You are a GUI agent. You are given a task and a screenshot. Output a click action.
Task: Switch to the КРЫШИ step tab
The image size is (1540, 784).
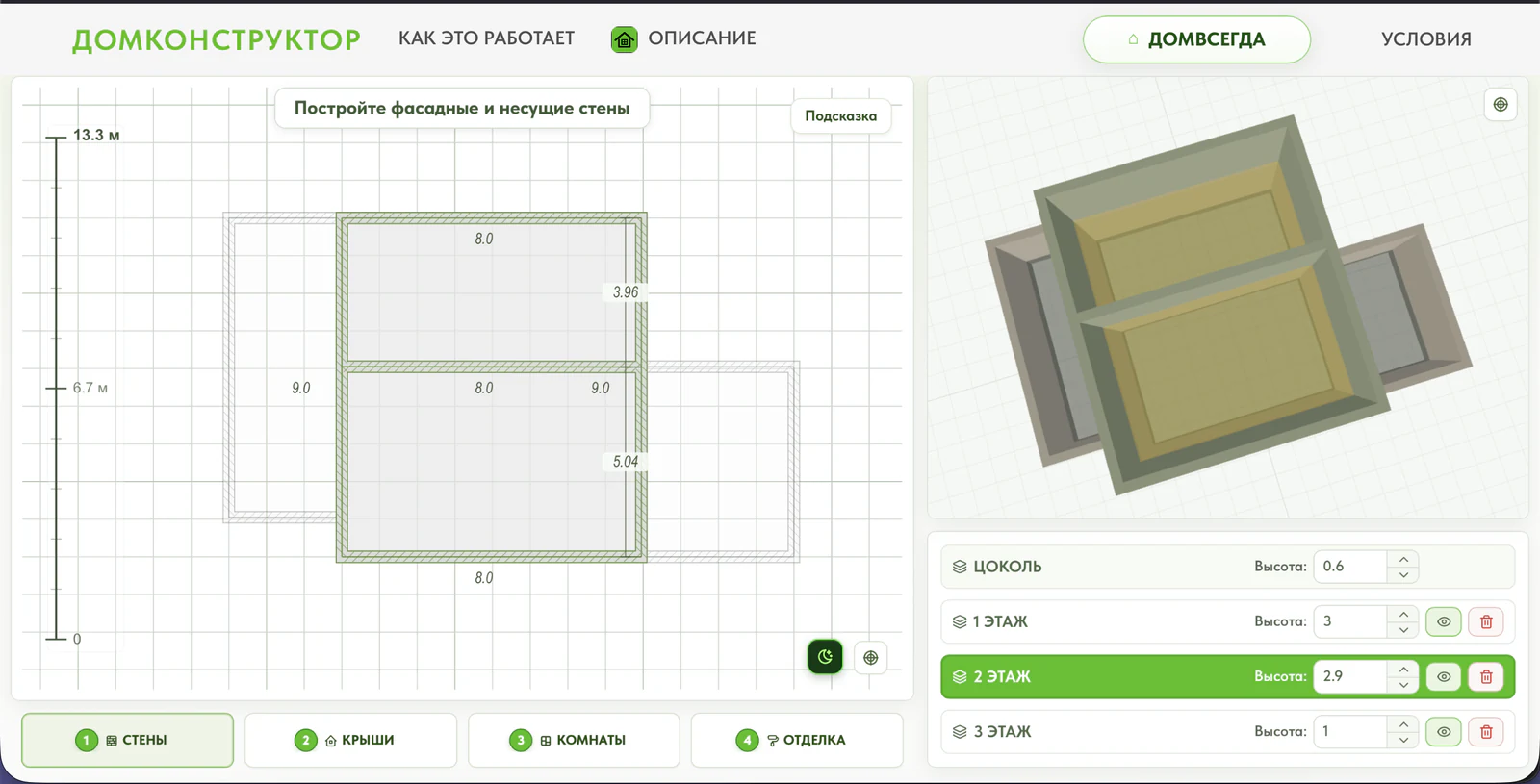pyautogui.click(x=350, y=740)
